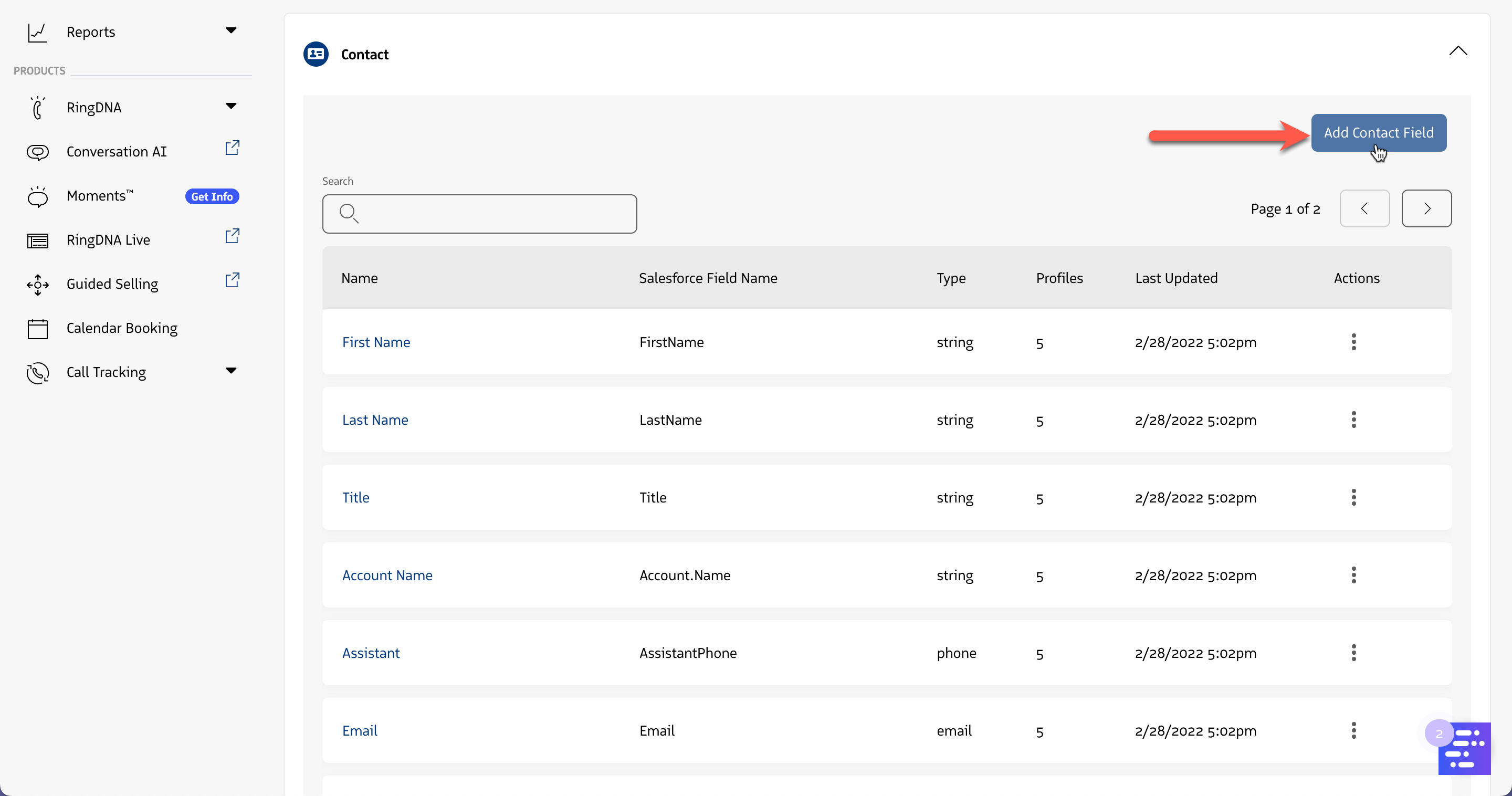Open Guided Selling external link icon
The width and height of the screenshot is (1512, 796).
[233, 280]
